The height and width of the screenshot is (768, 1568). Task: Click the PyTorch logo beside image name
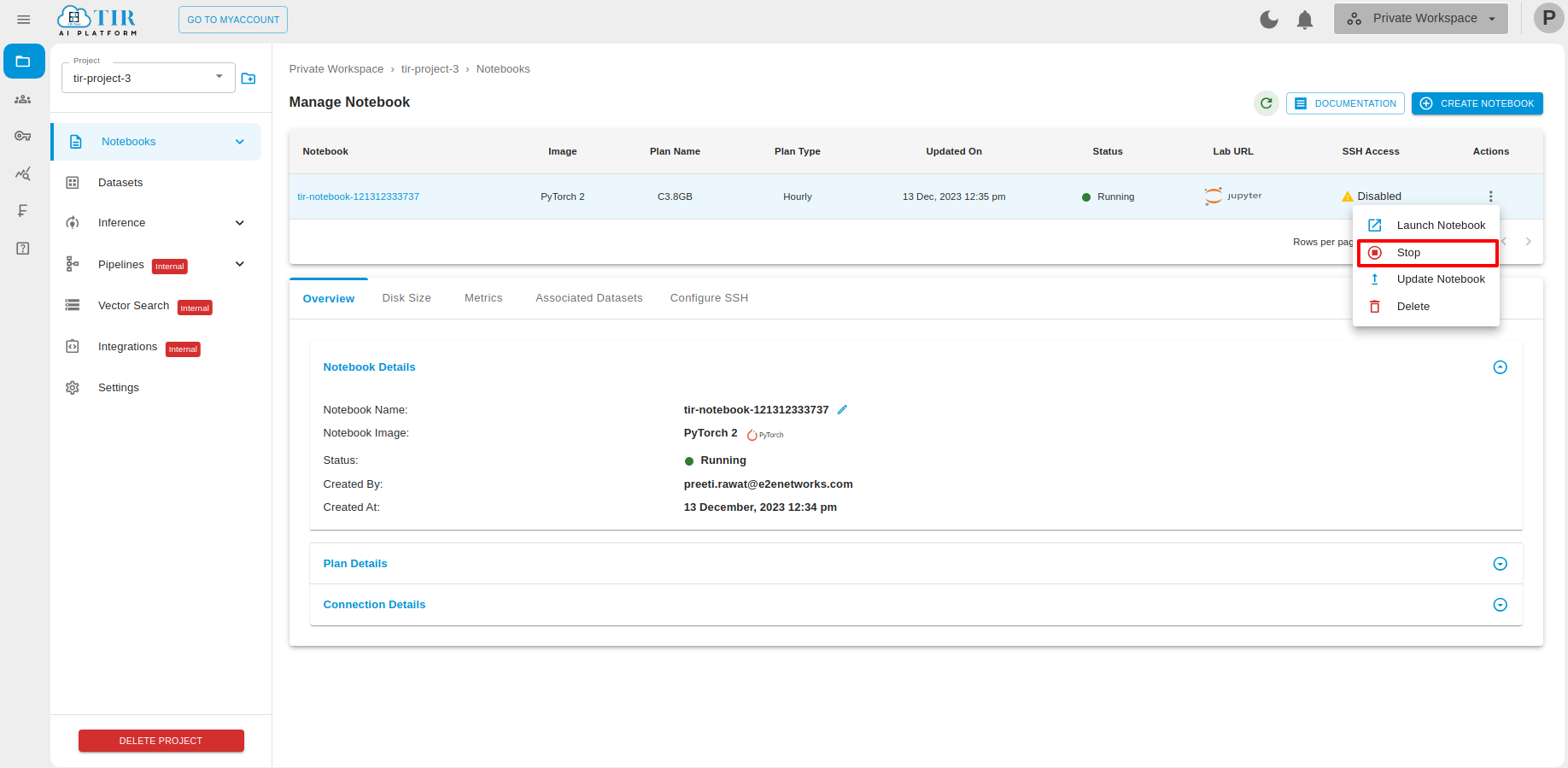(765, 435)
